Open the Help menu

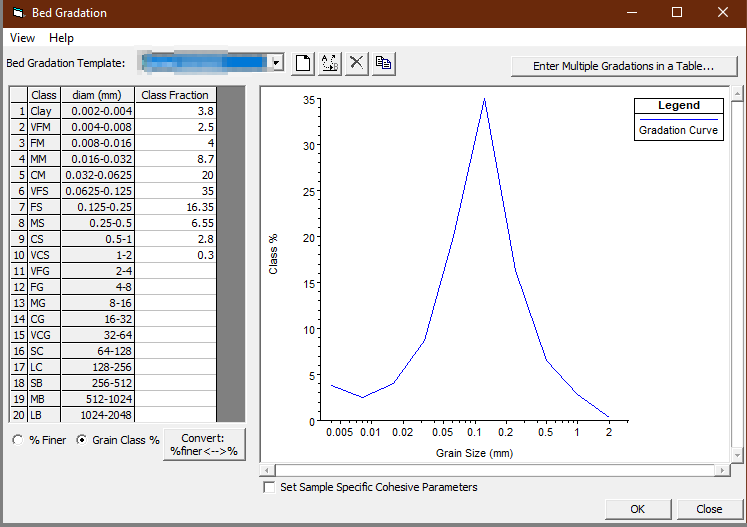tap(61, 38)
